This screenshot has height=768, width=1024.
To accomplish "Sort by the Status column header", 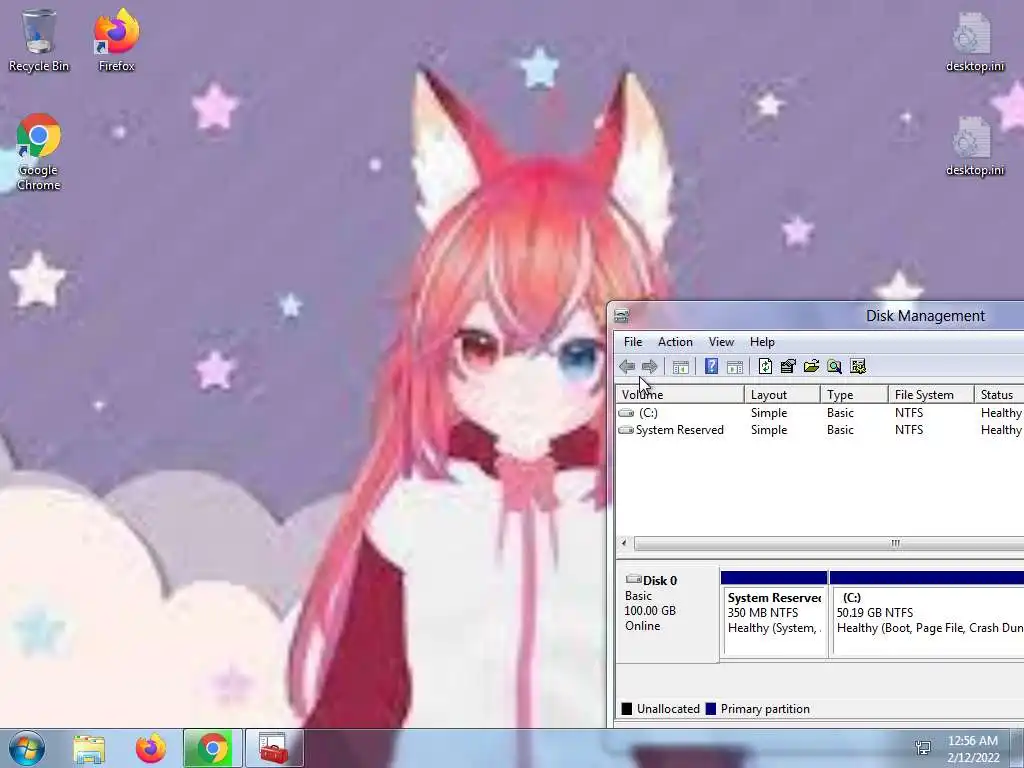I will [999, 394].
